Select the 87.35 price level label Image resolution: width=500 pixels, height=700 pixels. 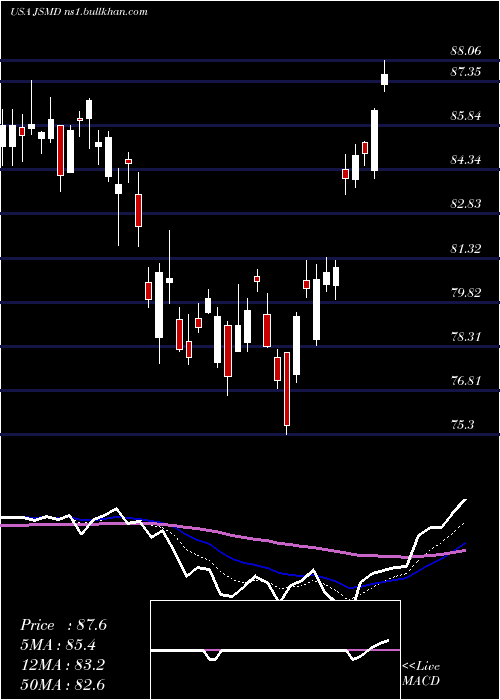tap(466, 72)
